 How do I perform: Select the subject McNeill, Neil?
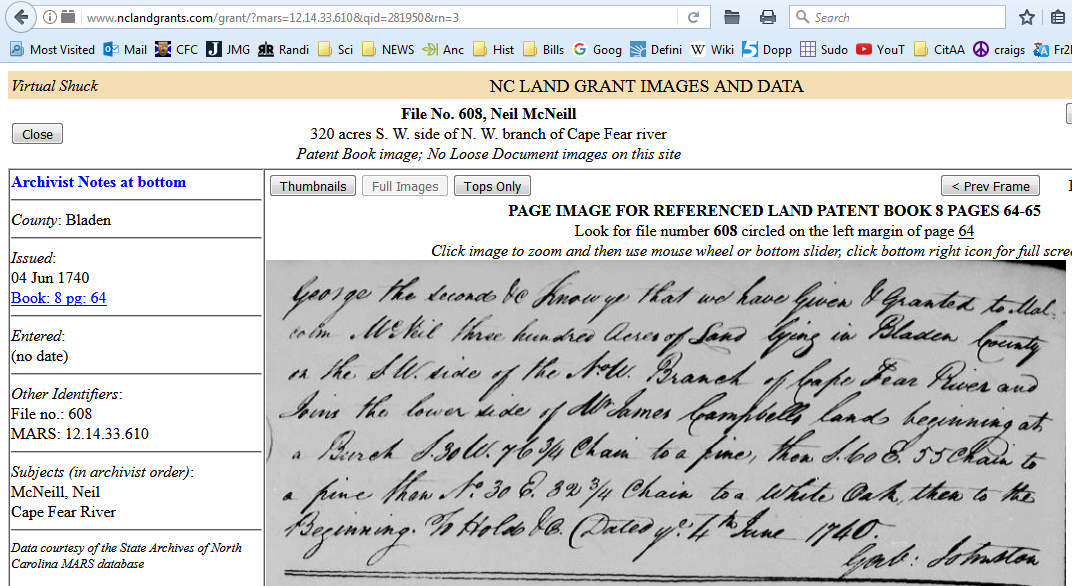click(55, 492)
